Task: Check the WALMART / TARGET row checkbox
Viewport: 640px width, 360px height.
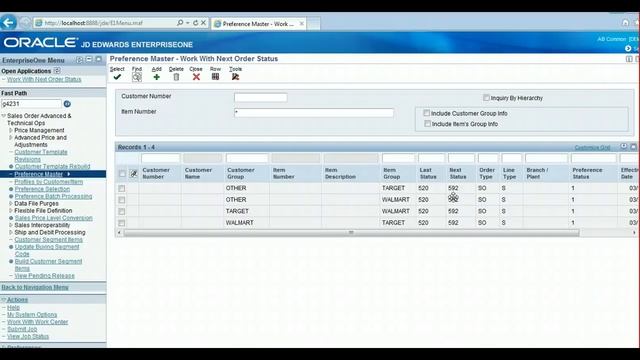Action: click(x=122, y=223)
